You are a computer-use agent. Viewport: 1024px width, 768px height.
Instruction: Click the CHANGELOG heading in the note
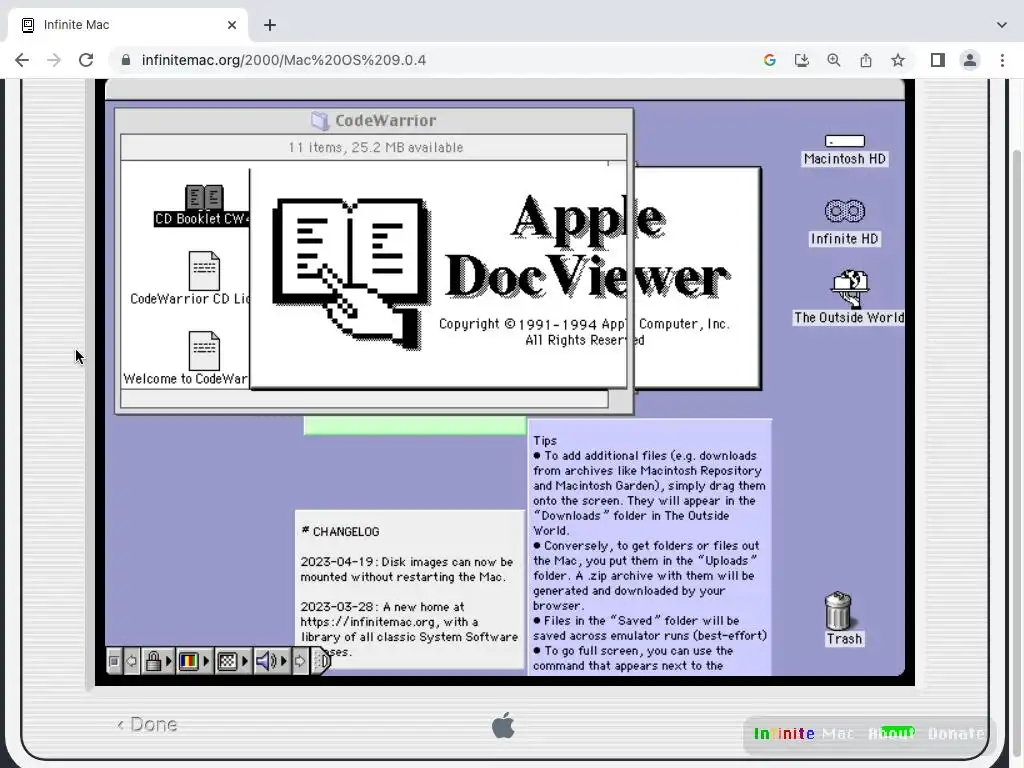point(340,531)
